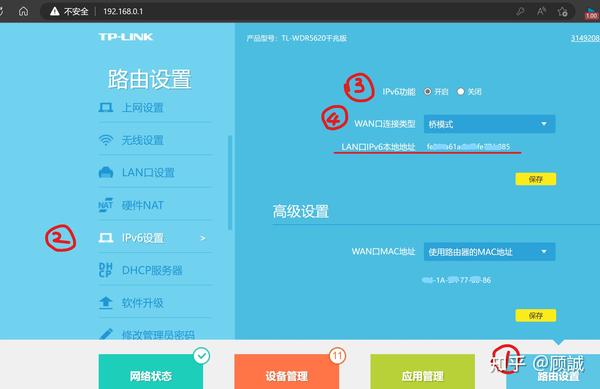Click the 修改管理员密码 pencil icon
This screenshot has width=600, height=389.
(106, 334)
